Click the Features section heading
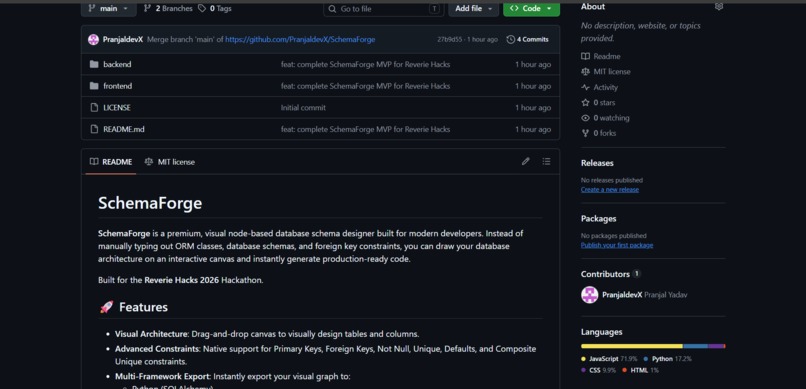Screen dimensions: 806x389 [133, 307]
